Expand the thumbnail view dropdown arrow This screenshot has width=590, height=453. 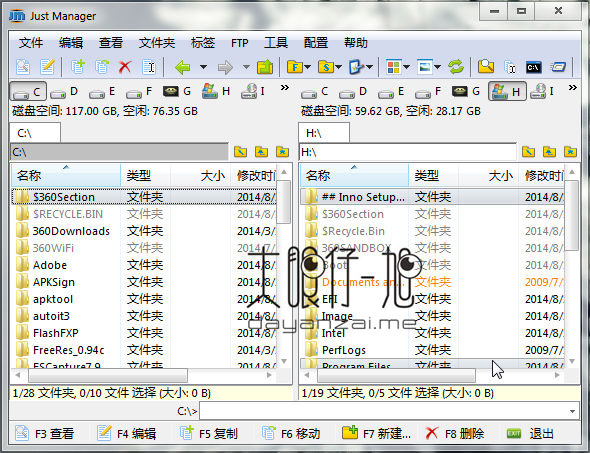438,67
